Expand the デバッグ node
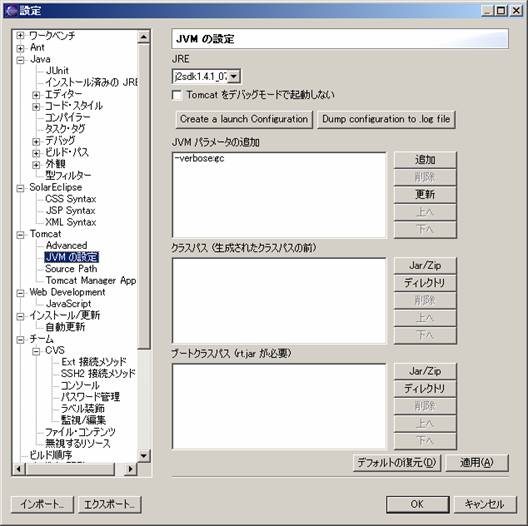 pyautogui.click(x=36, y=141)
